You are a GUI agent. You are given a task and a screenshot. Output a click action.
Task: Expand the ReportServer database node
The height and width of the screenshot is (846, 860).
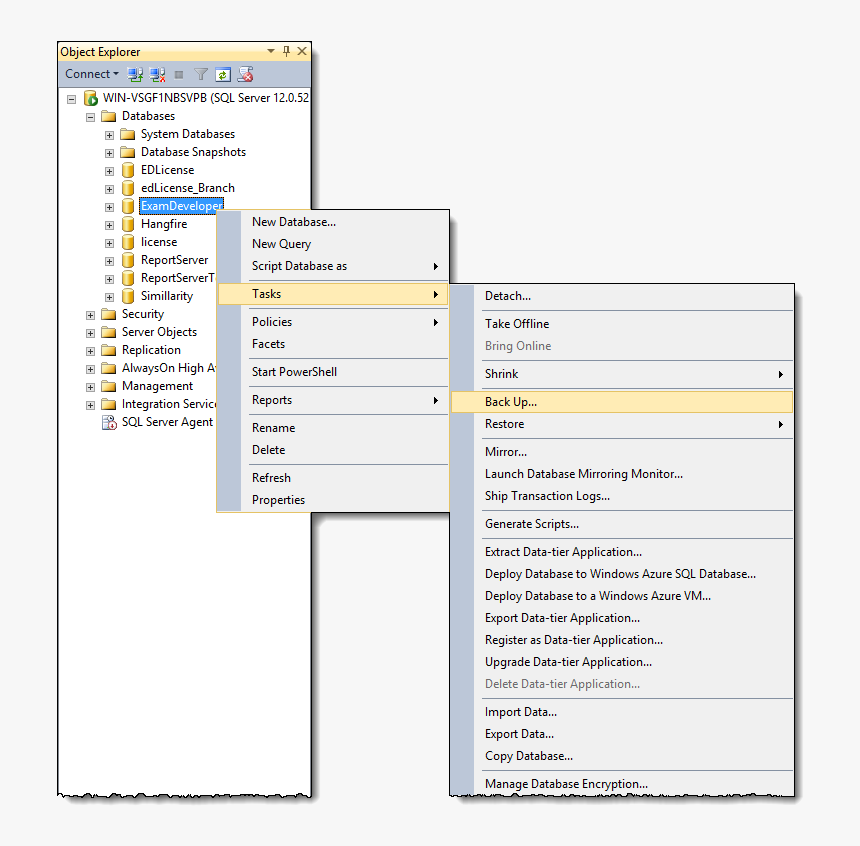(109, 259)
